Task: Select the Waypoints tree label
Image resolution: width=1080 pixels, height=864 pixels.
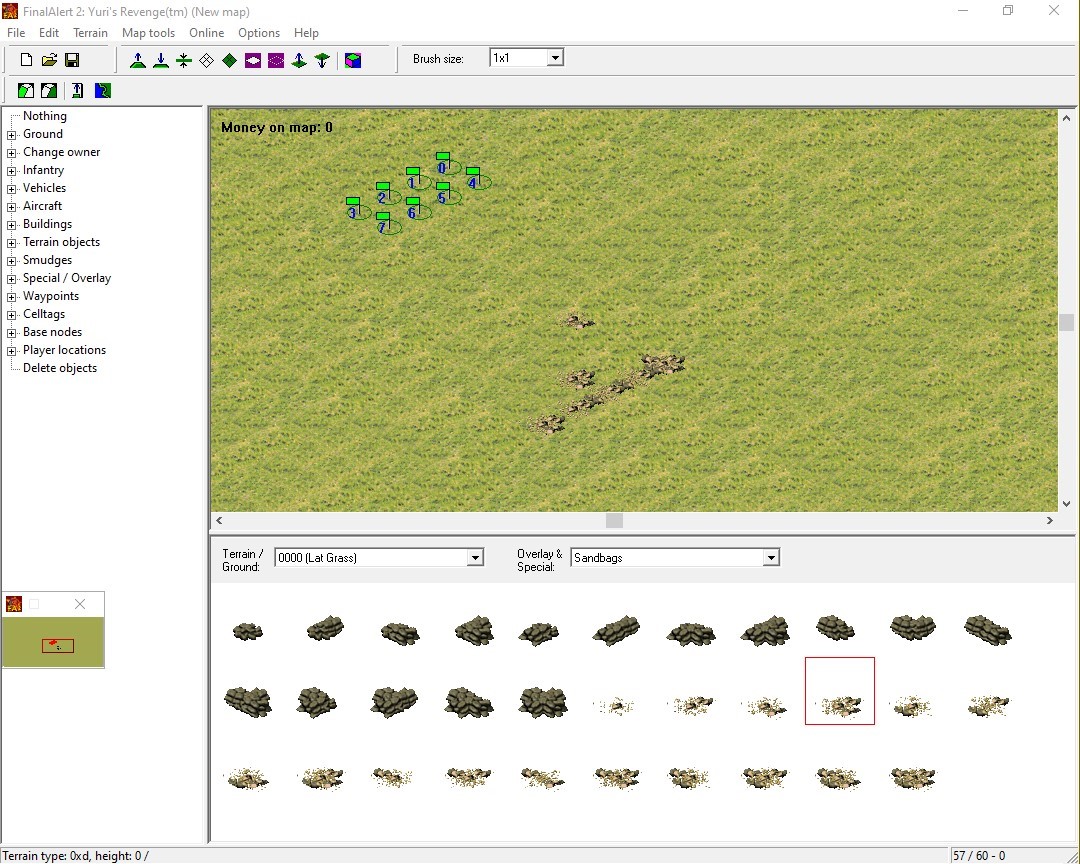Action: (x=51, y=296)
